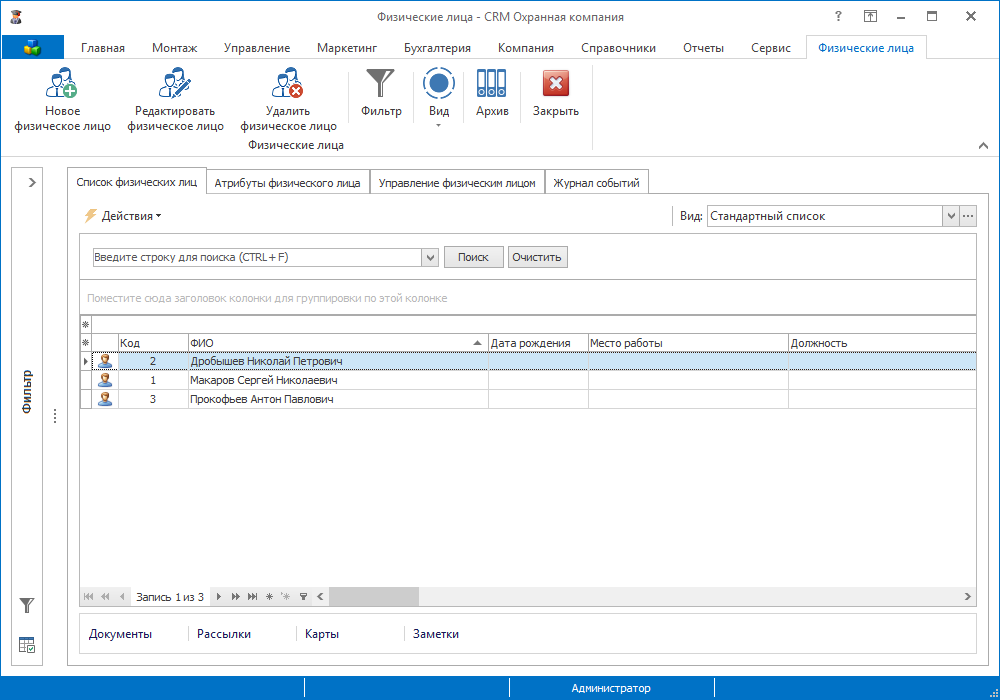The width and height of the screenshot is (1000, 700).
Task: Go to previous page in record navigator
Action: [105, 597]
